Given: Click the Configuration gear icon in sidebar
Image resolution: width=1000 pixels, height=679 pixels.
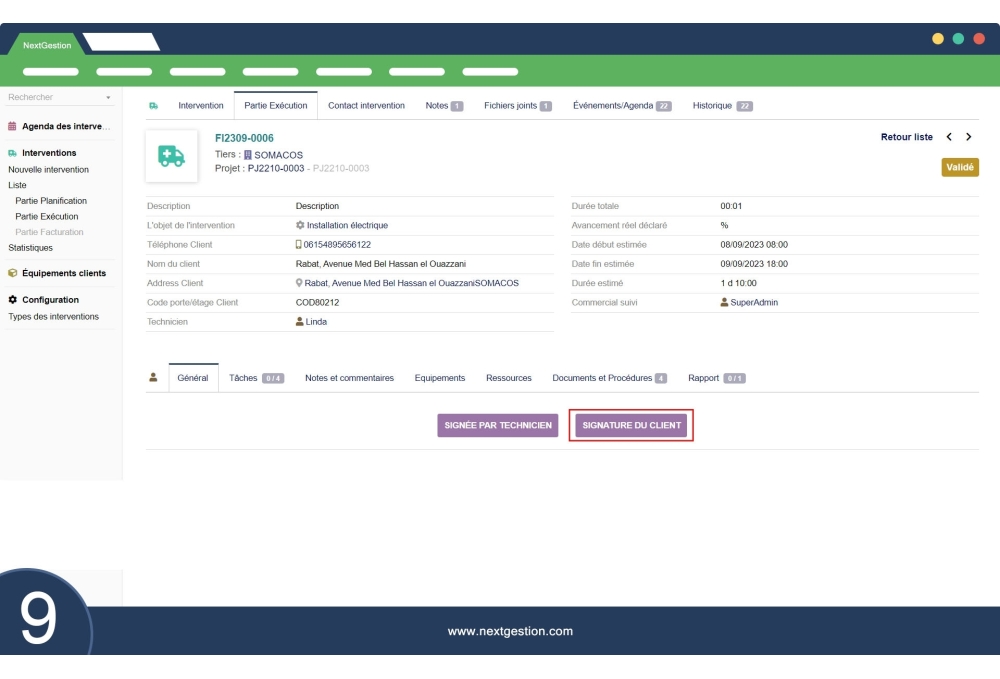Looking at the screenshot, I should click(13, 300).
